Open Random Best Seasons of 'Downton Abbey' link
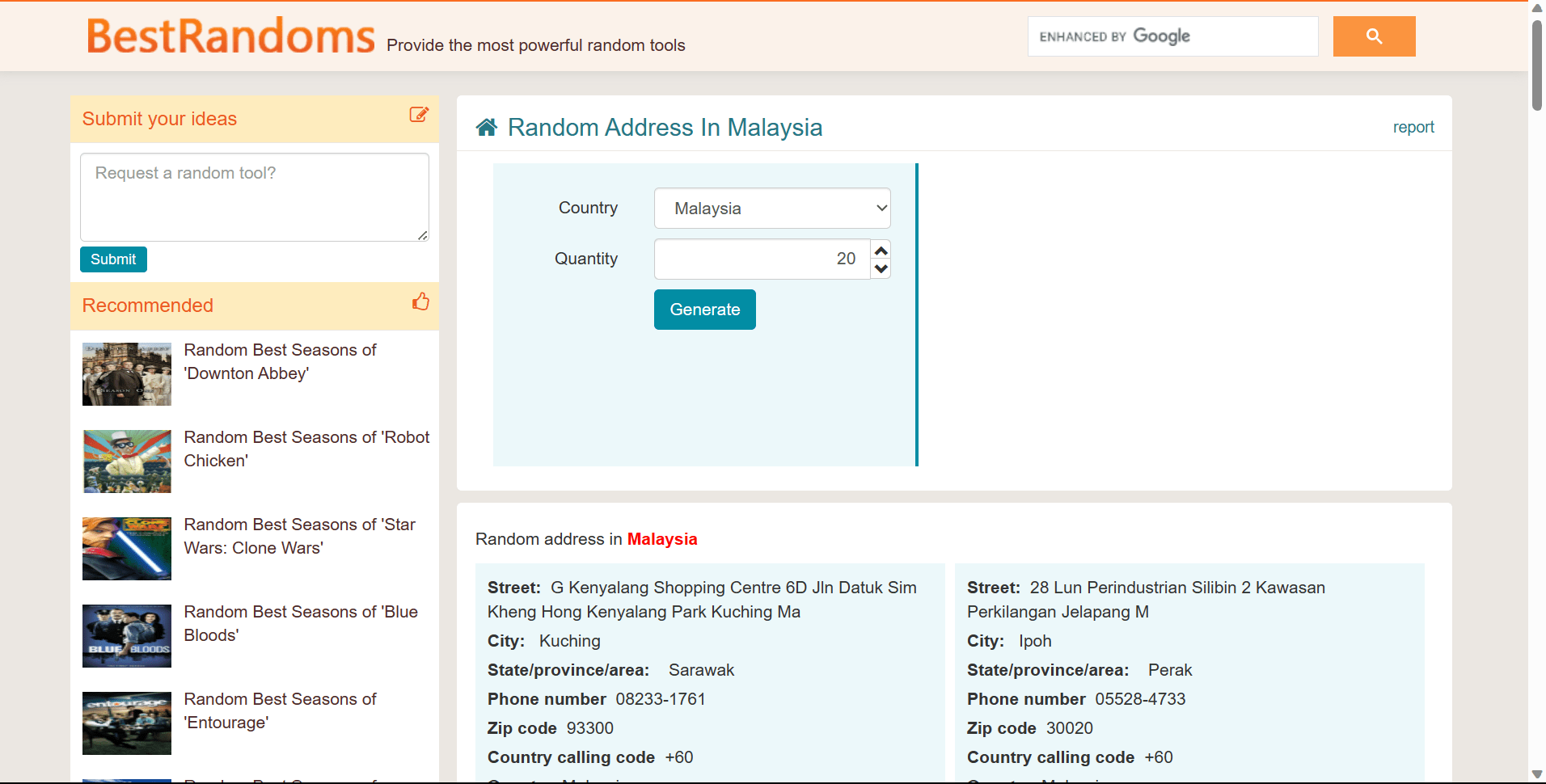1546x784 pixels. tap(280, 362)
